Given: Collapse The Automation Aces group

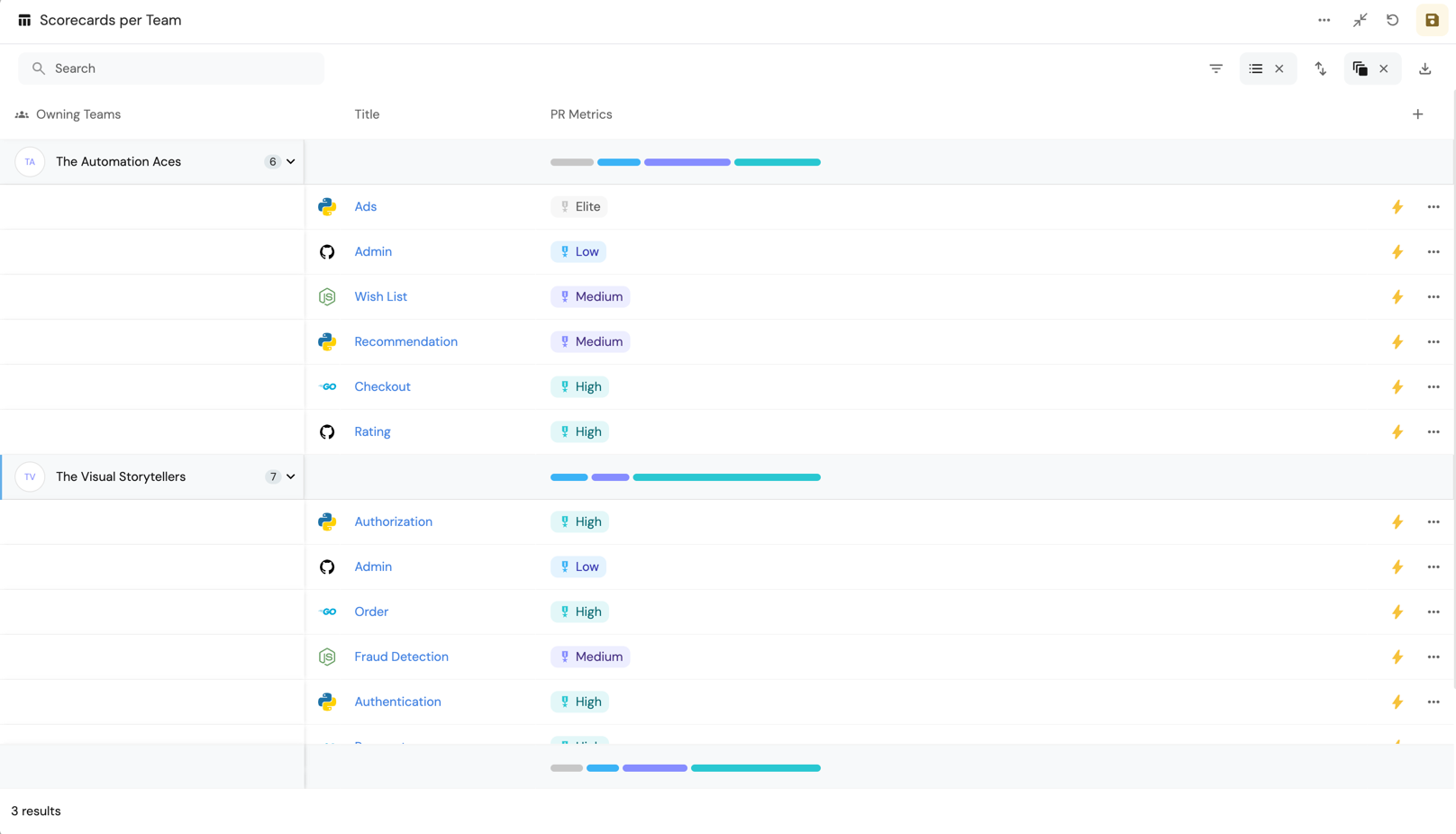Looking at the screenshot, I should pyautogui.click(x=290, y=162).
